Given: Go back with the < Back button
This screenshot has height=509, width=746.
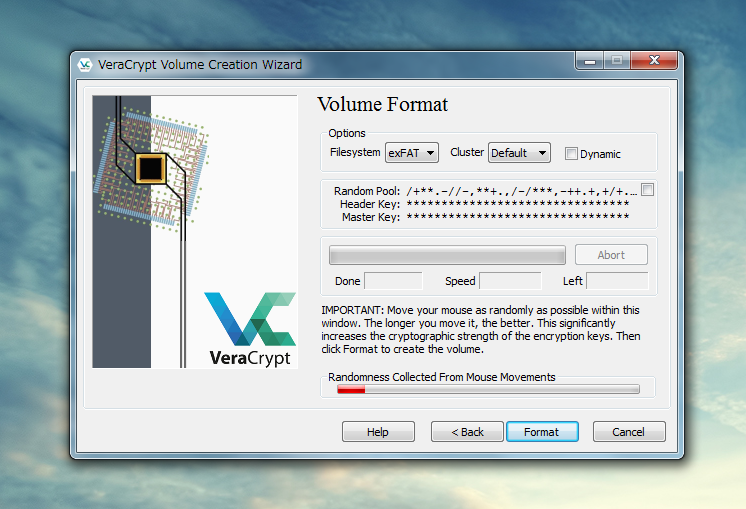Looking at the screenshot, I should coord(467,431).
